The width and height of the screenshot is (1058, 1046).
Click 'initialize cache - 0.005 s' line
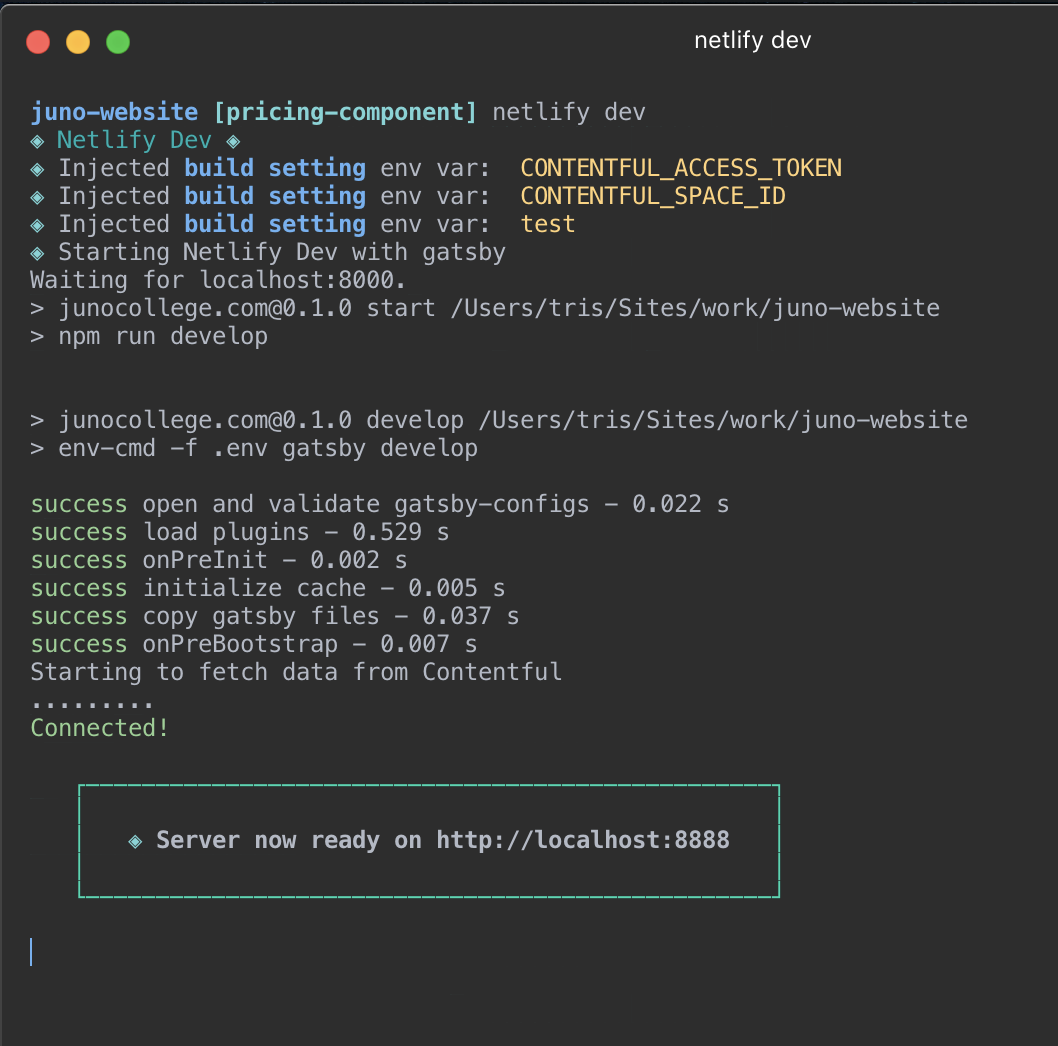(x=268, y=588)
